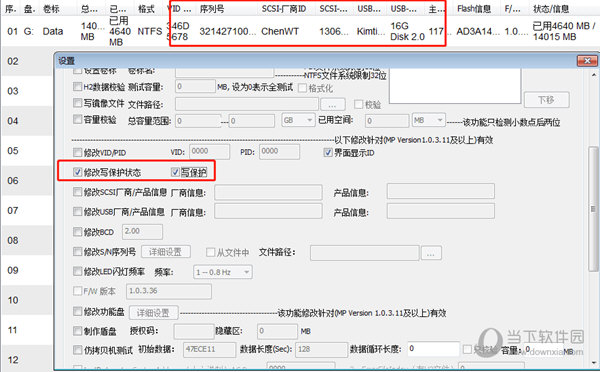Select the ChenWT cell in row 01

click(x=280, y=31)
